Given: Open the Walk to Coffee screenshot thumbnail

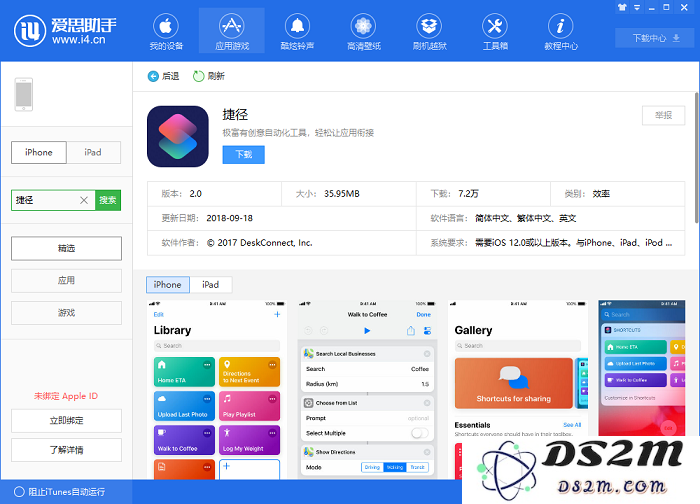Looking at the screenshot, I should click(x=367, y=390).
